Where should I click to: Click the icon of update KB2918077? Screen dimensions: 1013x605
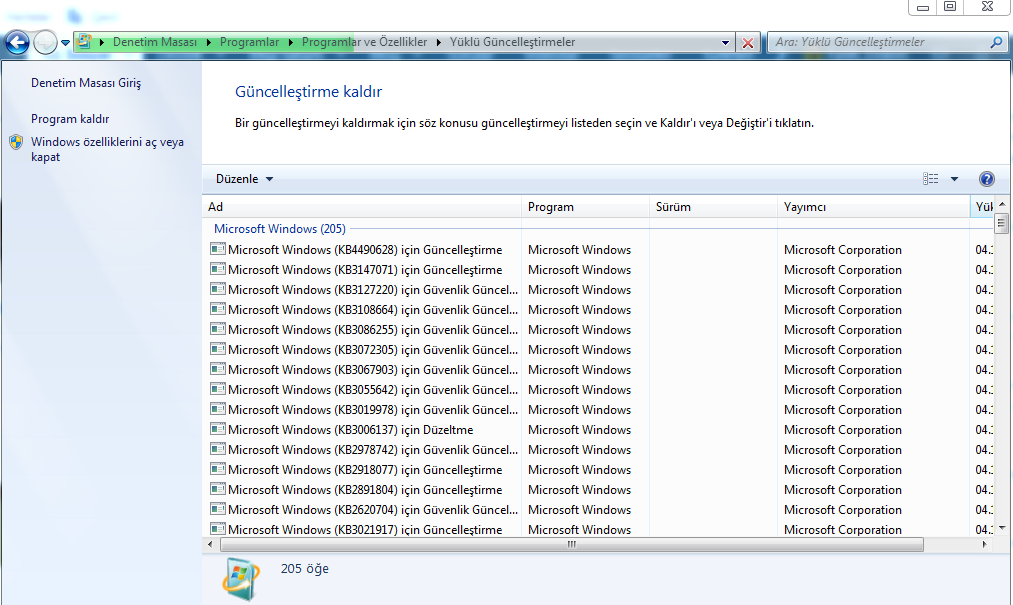[218, 469]
